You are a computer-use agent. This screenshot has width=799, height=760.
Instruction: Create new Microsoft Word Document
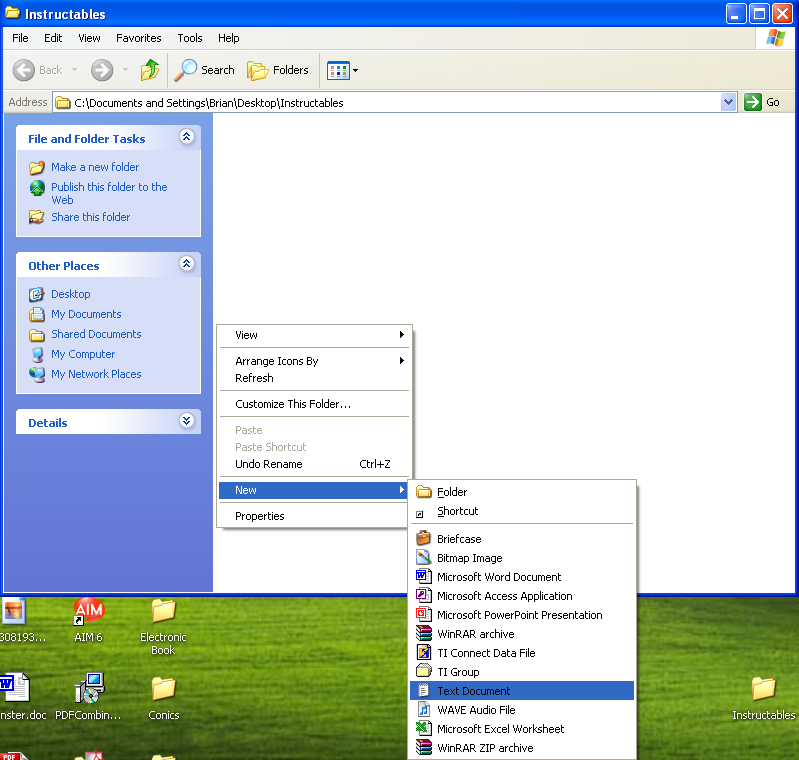pyautogui.click(x=522, y=577)
